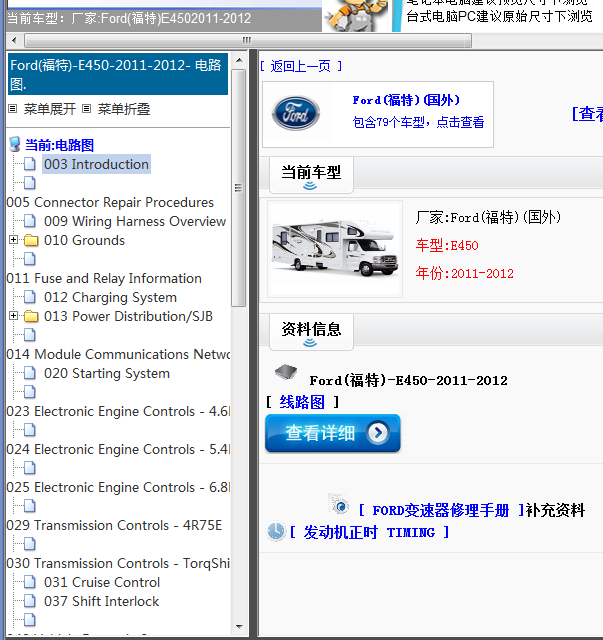This screenshot has width=603, height=640.
Task: Click 菜单展开 to expand the menu
Action: (49, 109)
